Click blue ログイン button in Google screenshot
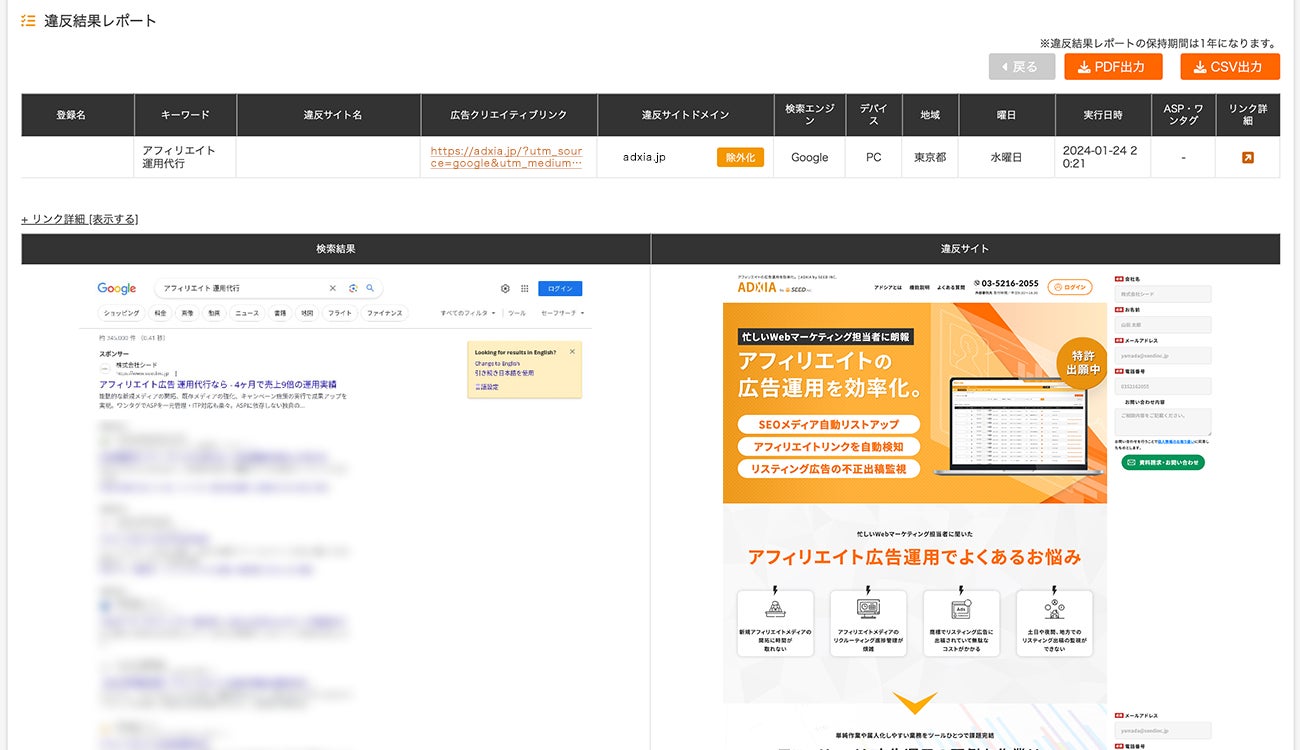Viewport: 1300px width, 750px height. 560,288
